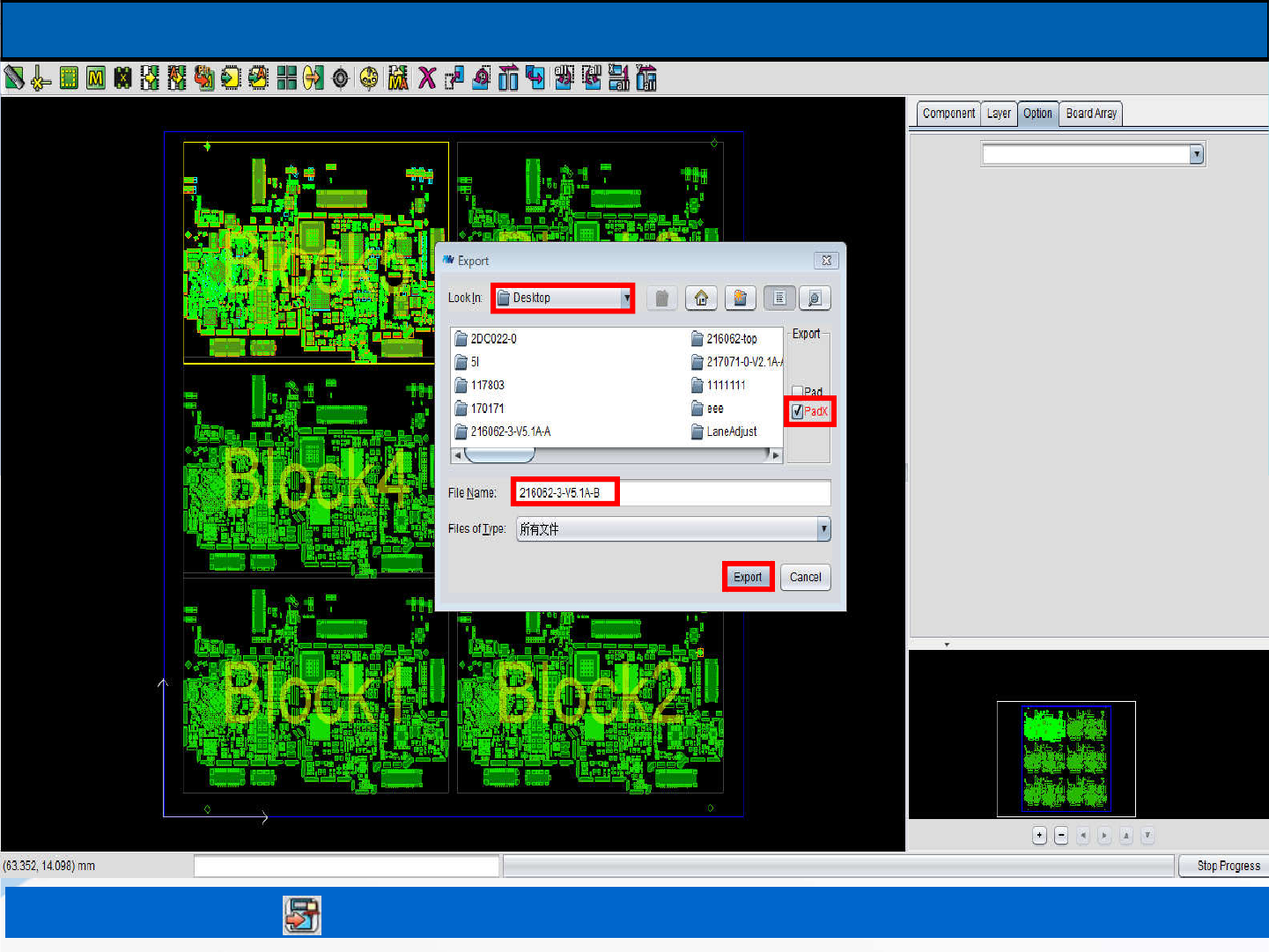Image resolution: width=1269 pixels, height=952 pixels.
Task: Click the black chip X icon
Action: pos(123,78)
